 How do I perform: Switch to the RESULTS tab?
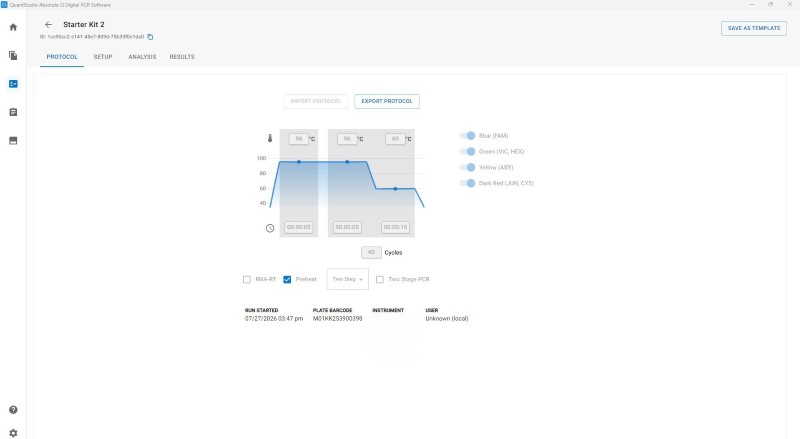click(182, 57)
